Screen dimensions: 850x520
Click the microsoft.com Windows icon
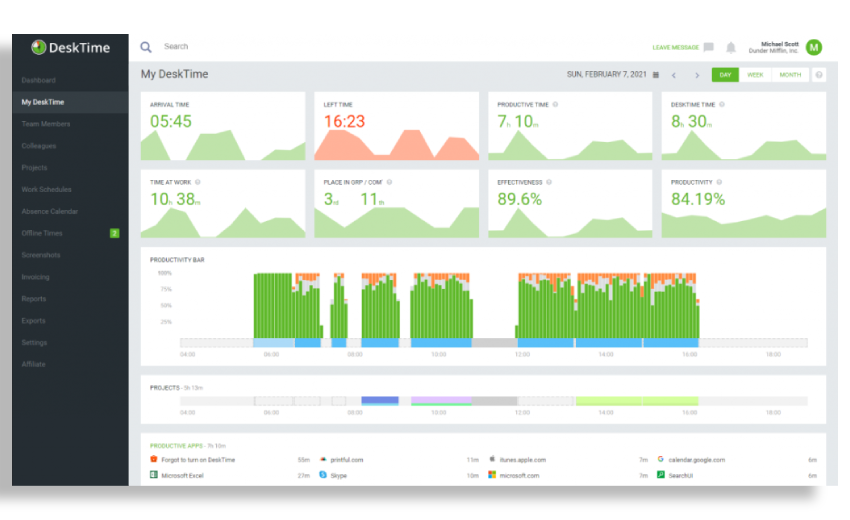pyautogui.click(x=492, y=475)
